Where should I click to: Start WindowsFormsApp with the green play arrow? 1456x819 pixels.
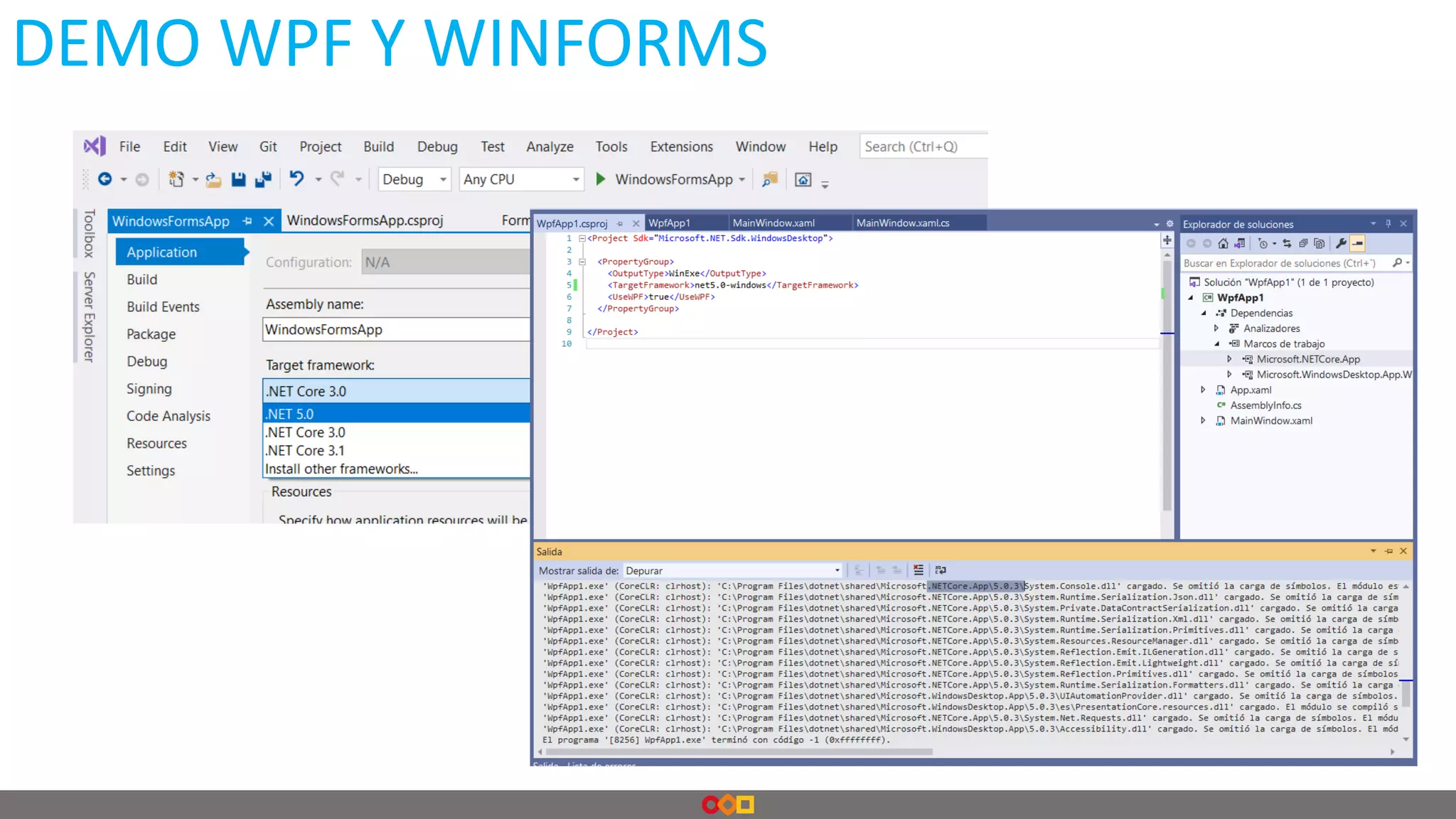point(601,179)
